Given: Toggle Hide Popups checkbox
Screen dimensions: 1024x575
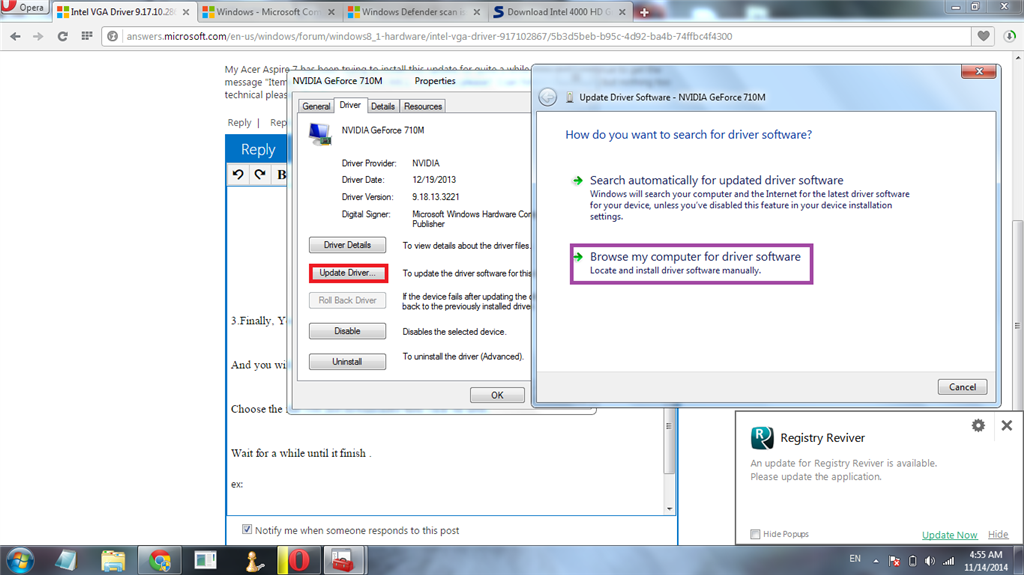Looking at the screenshot, I should tap(756, 534).
